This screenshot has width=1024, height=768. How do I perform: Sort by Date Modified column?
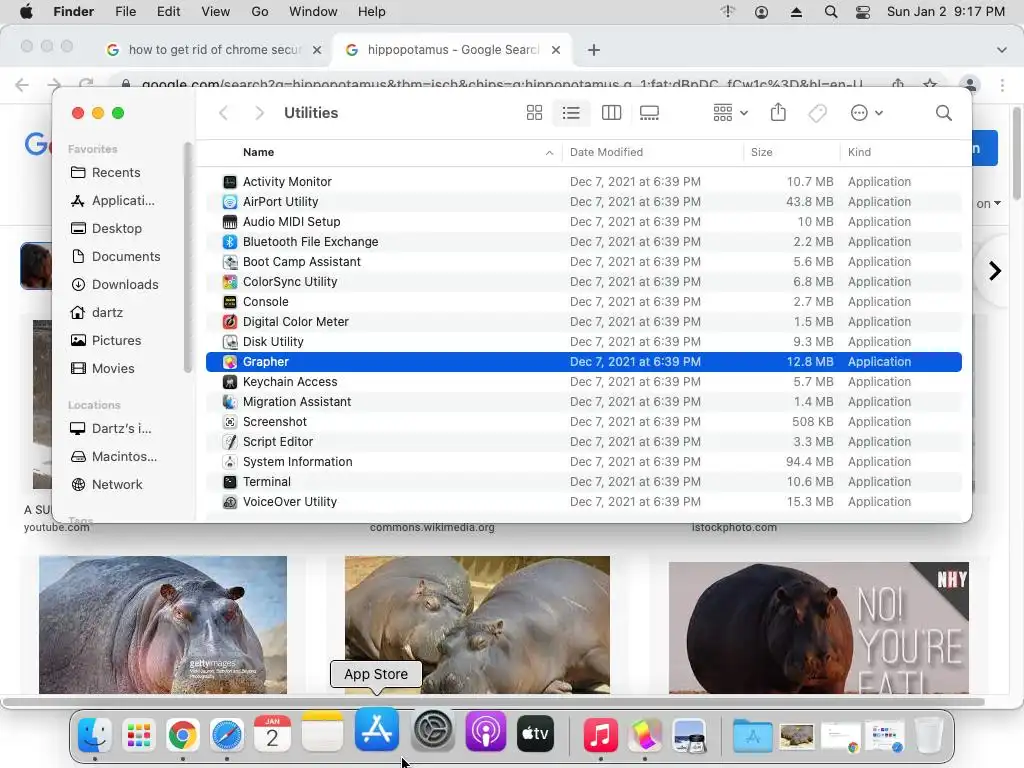tap(606, 152)
